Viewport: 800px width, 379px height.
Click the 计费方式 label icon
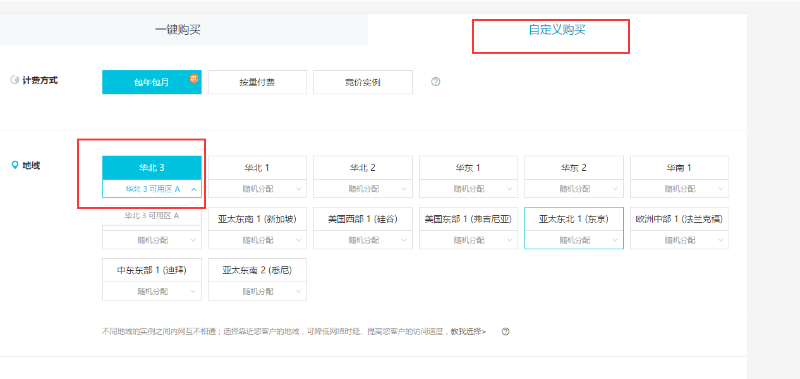coord(15,80)
